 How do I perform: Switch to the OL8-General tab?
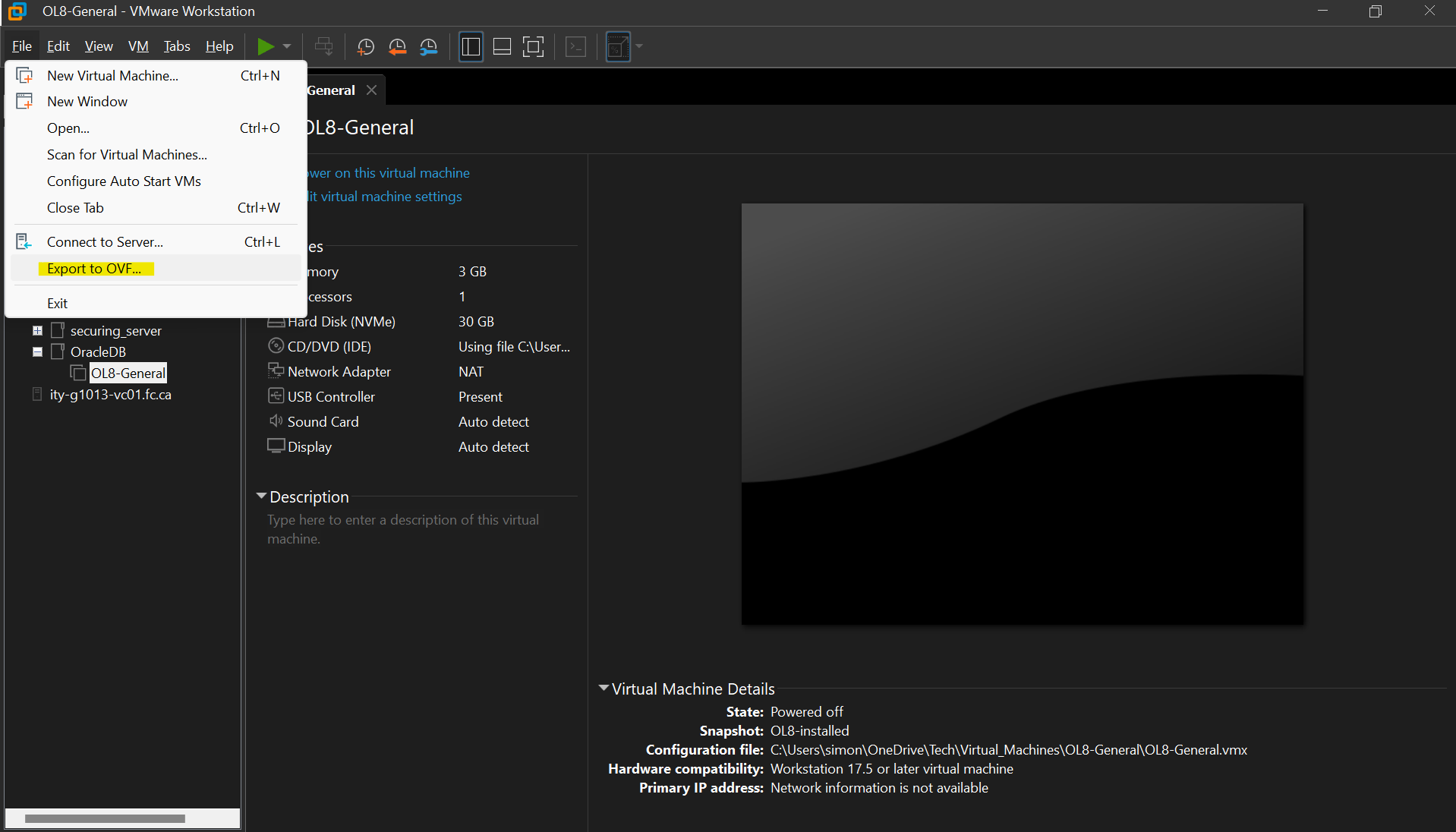[331, 90]
